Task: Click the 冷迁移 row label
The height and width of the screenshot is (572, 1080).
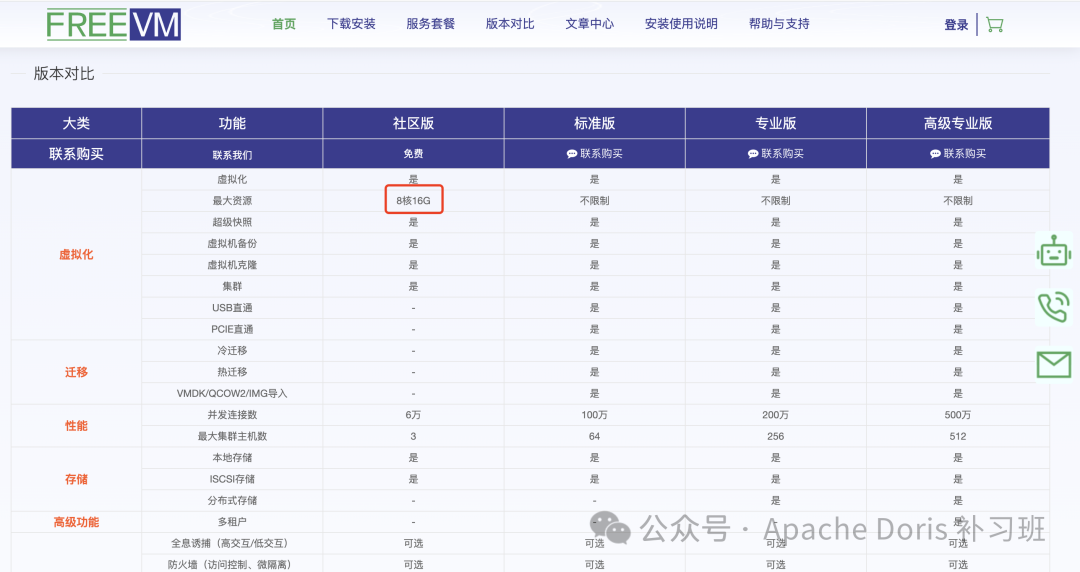Action: (x=232, y=350)
